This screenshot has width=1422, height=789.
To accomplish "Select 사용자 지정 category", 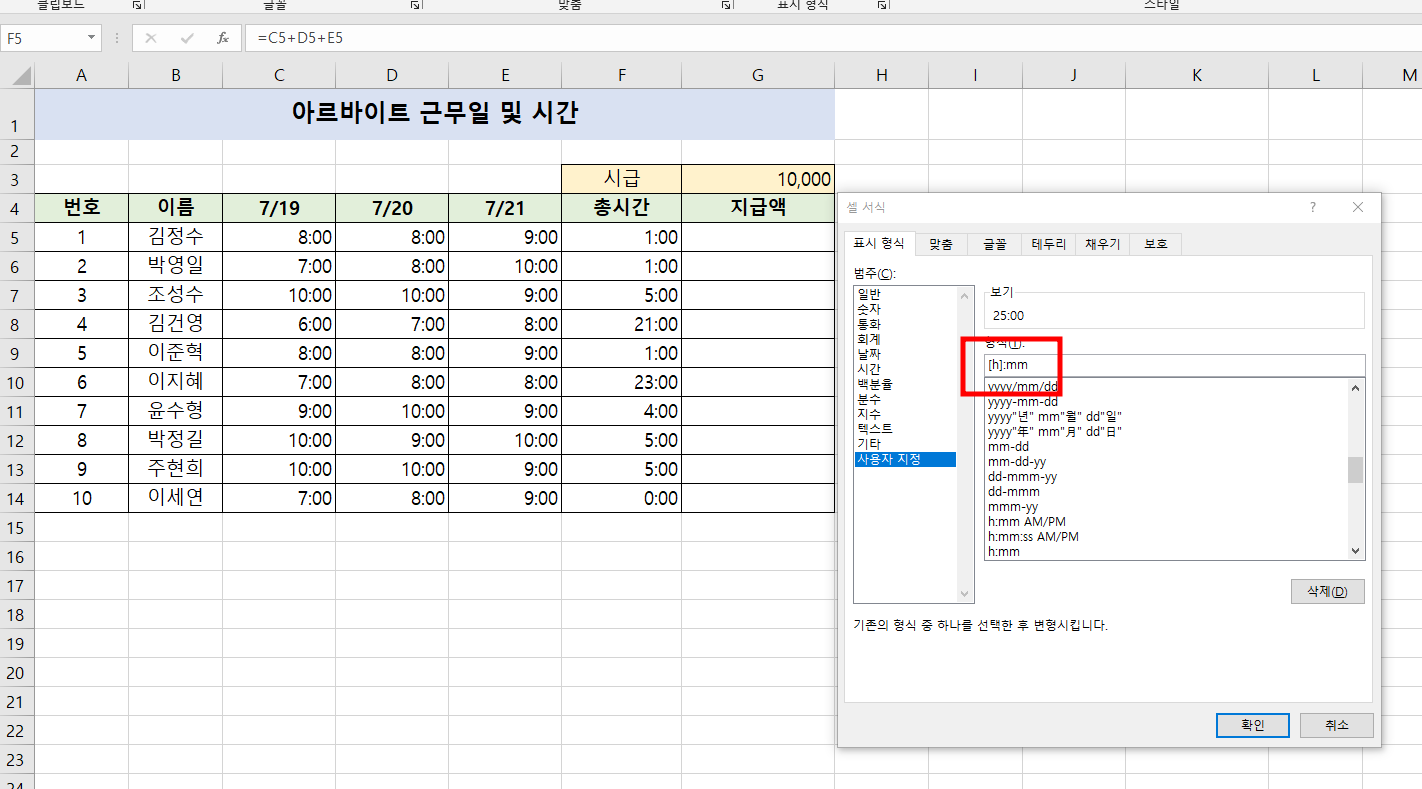I will point(905,459).
